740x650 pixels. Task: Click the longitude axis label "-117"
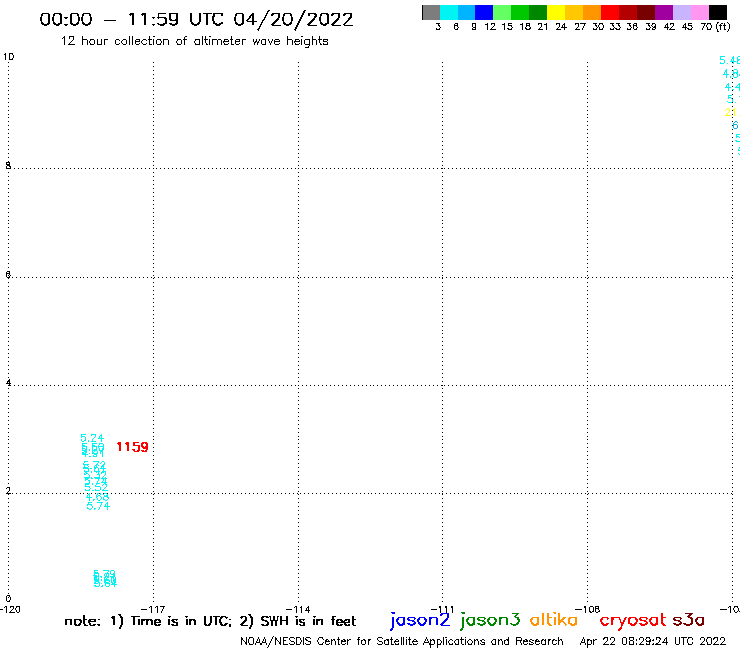(153, 609)
